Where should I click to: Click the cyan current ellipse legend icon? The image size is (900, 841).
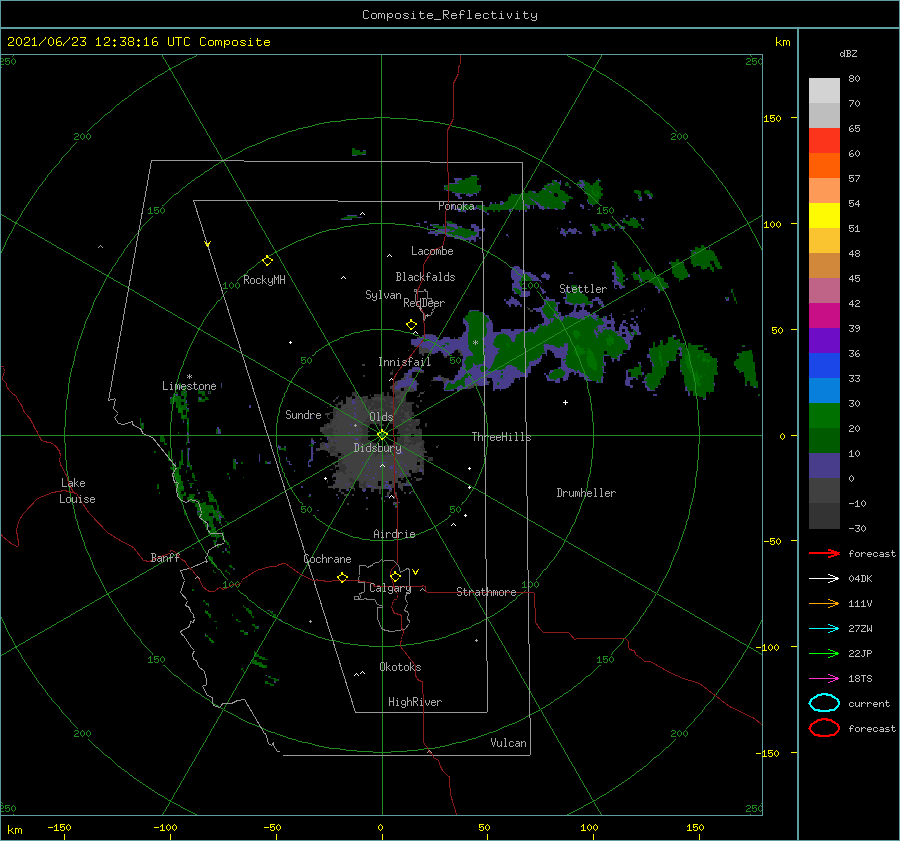tap(824, 703)
